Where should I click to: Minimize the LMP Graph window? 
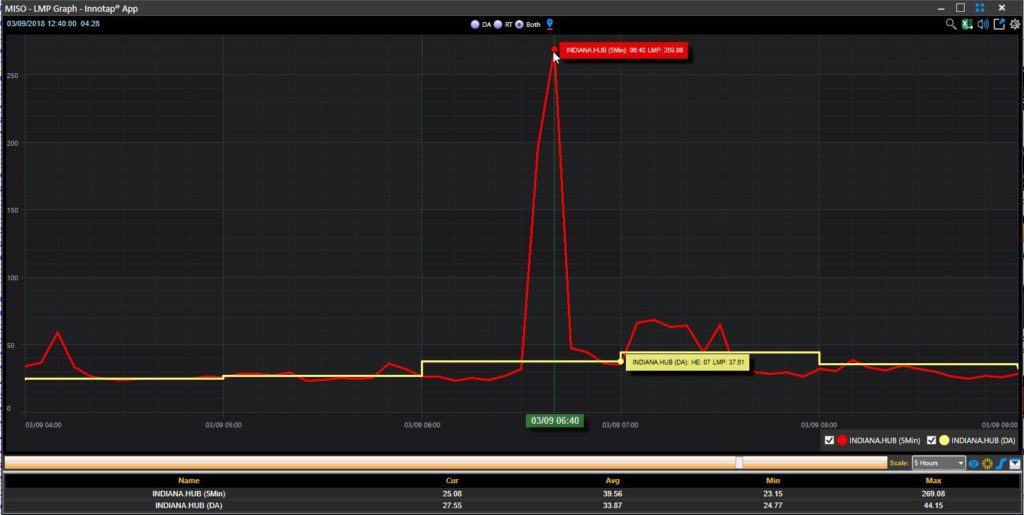[941, 8]
